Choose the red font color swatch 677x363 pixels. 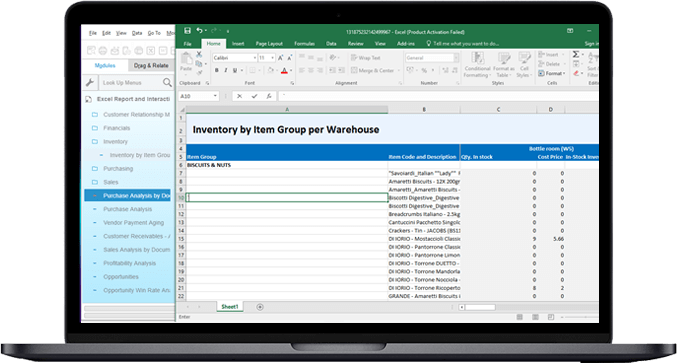point(284,70)
